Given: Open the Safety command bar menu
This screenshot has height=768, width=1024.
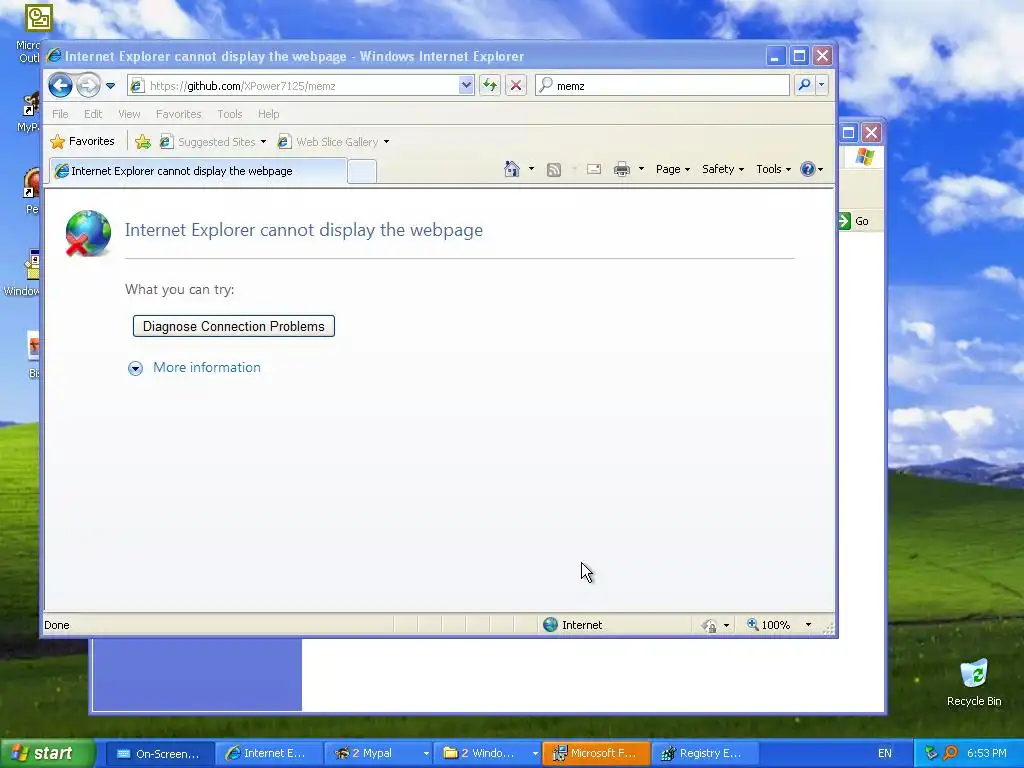Looking at the screenshot, I should tap(723, 169).
